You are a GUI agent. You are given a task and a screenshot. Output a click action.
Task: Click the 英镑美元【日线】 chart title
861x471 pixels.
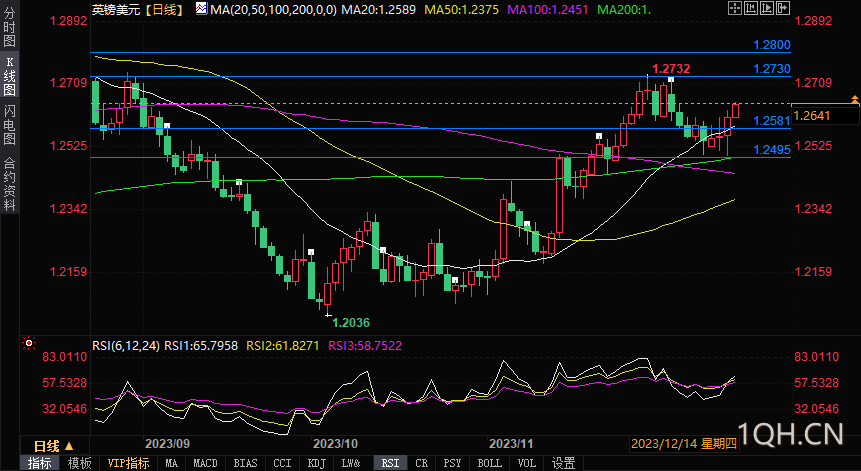pyautogui.click(x=138, y=9)
